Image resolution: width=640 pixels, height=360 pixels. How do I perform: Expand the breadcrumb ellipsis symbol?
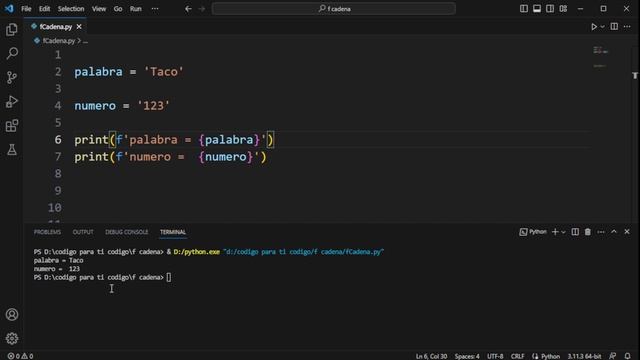(x=85, y=41)
